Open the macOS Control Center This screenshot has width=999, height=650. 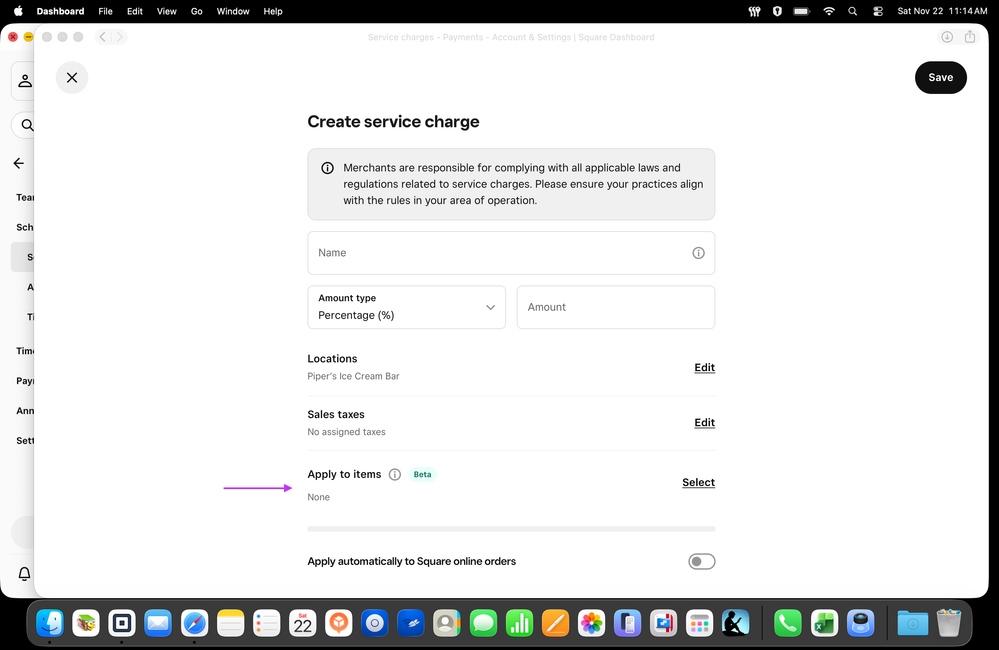(878, 11)
